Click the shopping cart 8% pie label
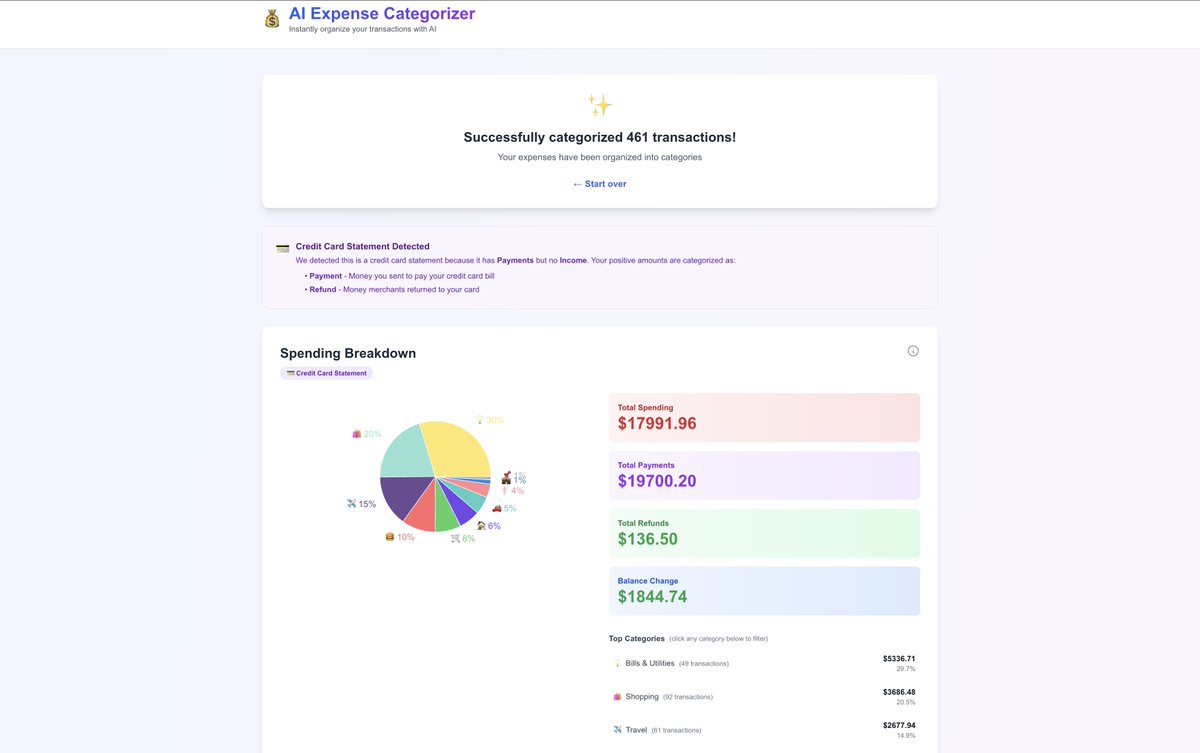The image size is (1200, 753). (463, 538)
